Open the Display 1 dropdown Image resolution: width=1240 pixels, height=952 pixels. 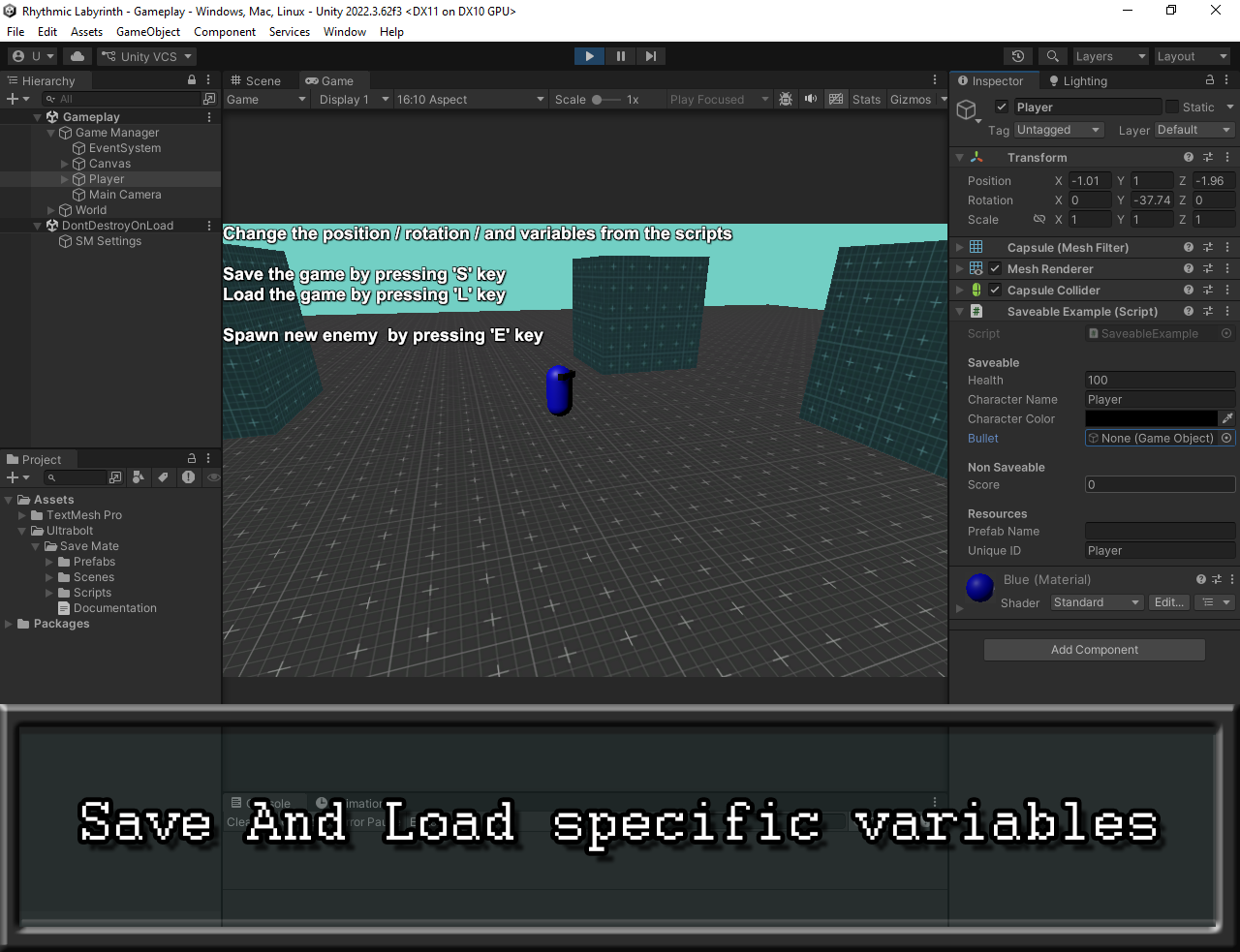[x=353, y=100]
